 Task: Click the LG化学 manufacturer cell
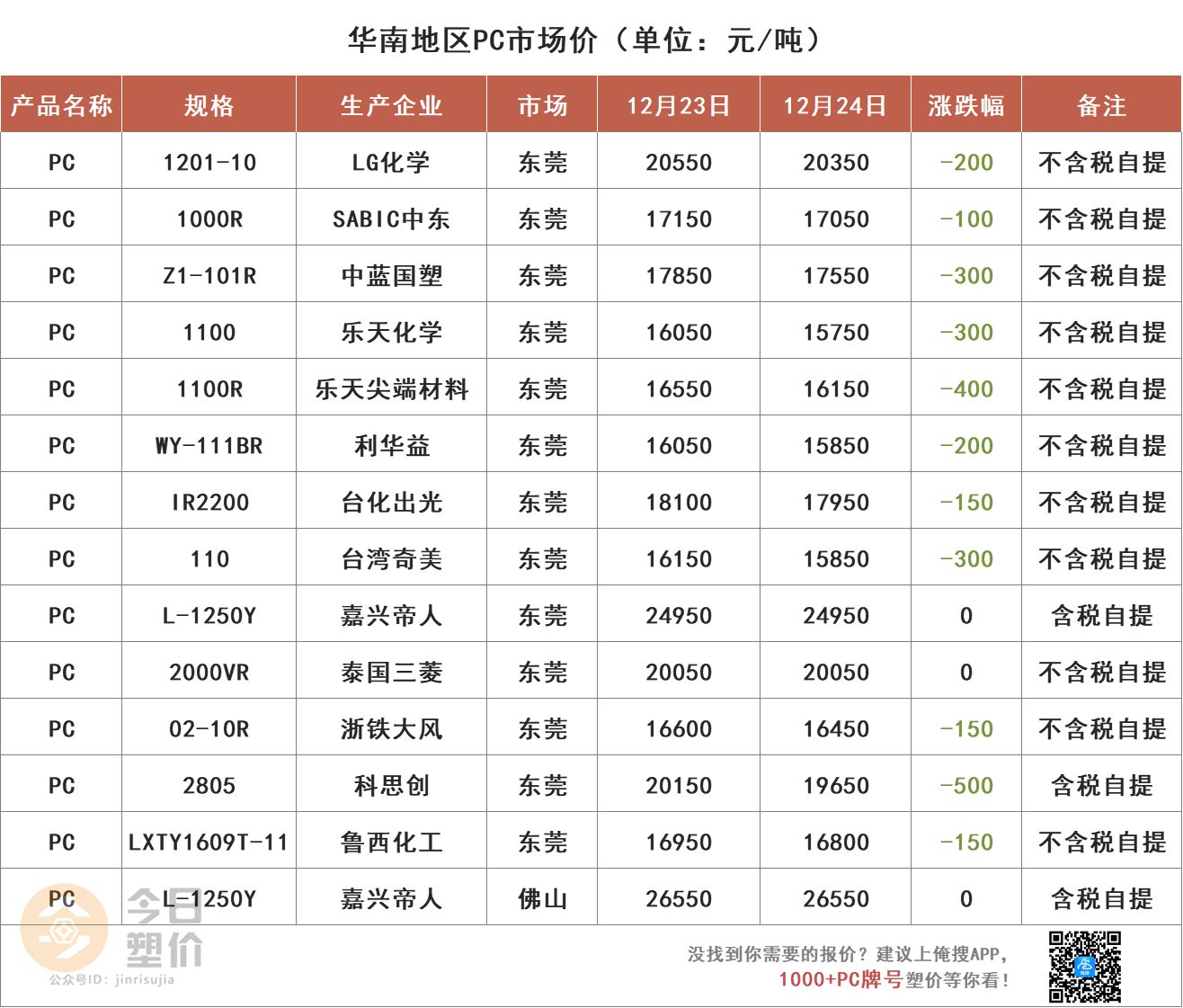(x=391, y=163)
